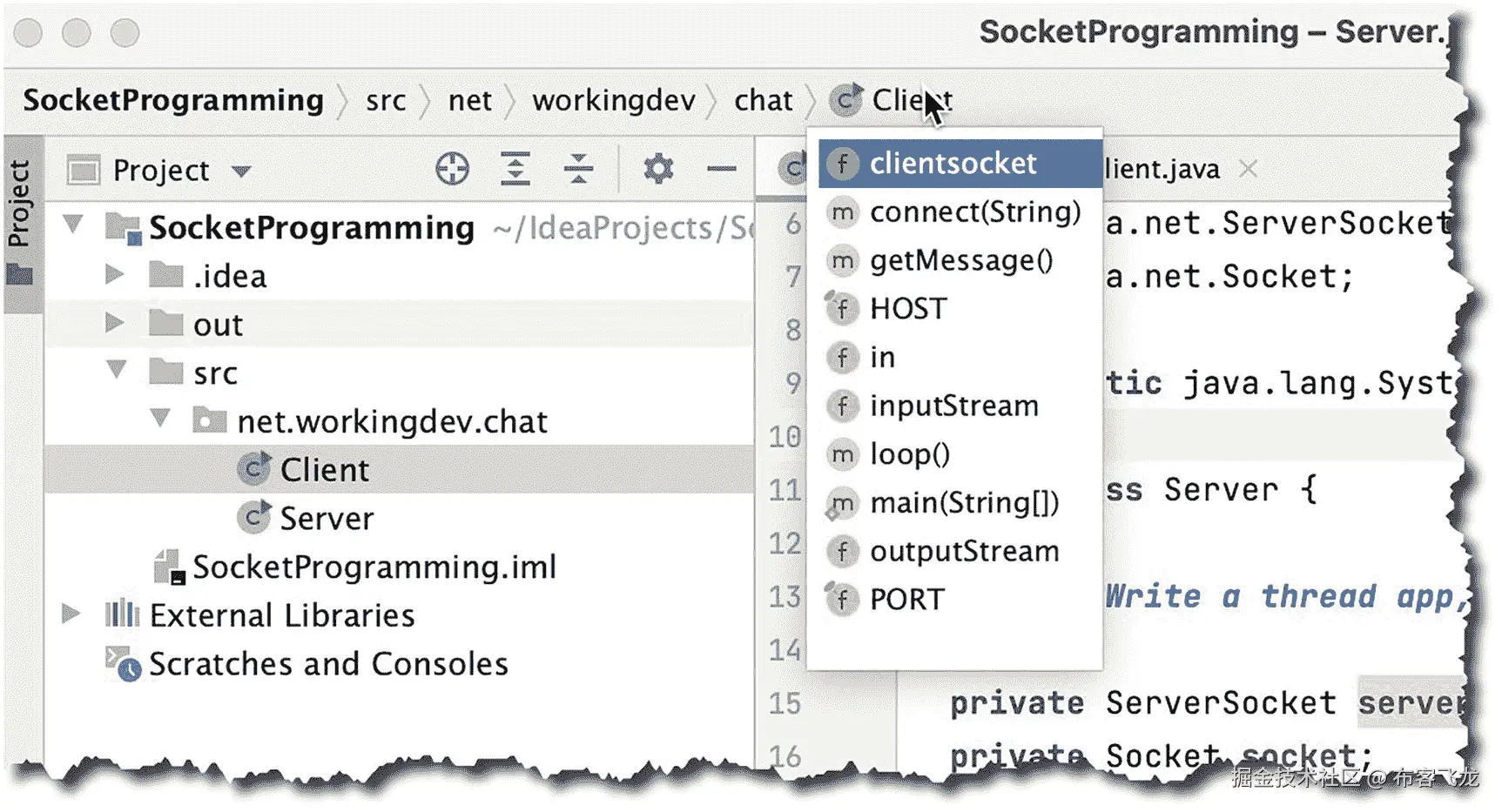Click 'ServerSocket' on code line 15
This screenshot has height=812, width=1502.
(1221, 703)
